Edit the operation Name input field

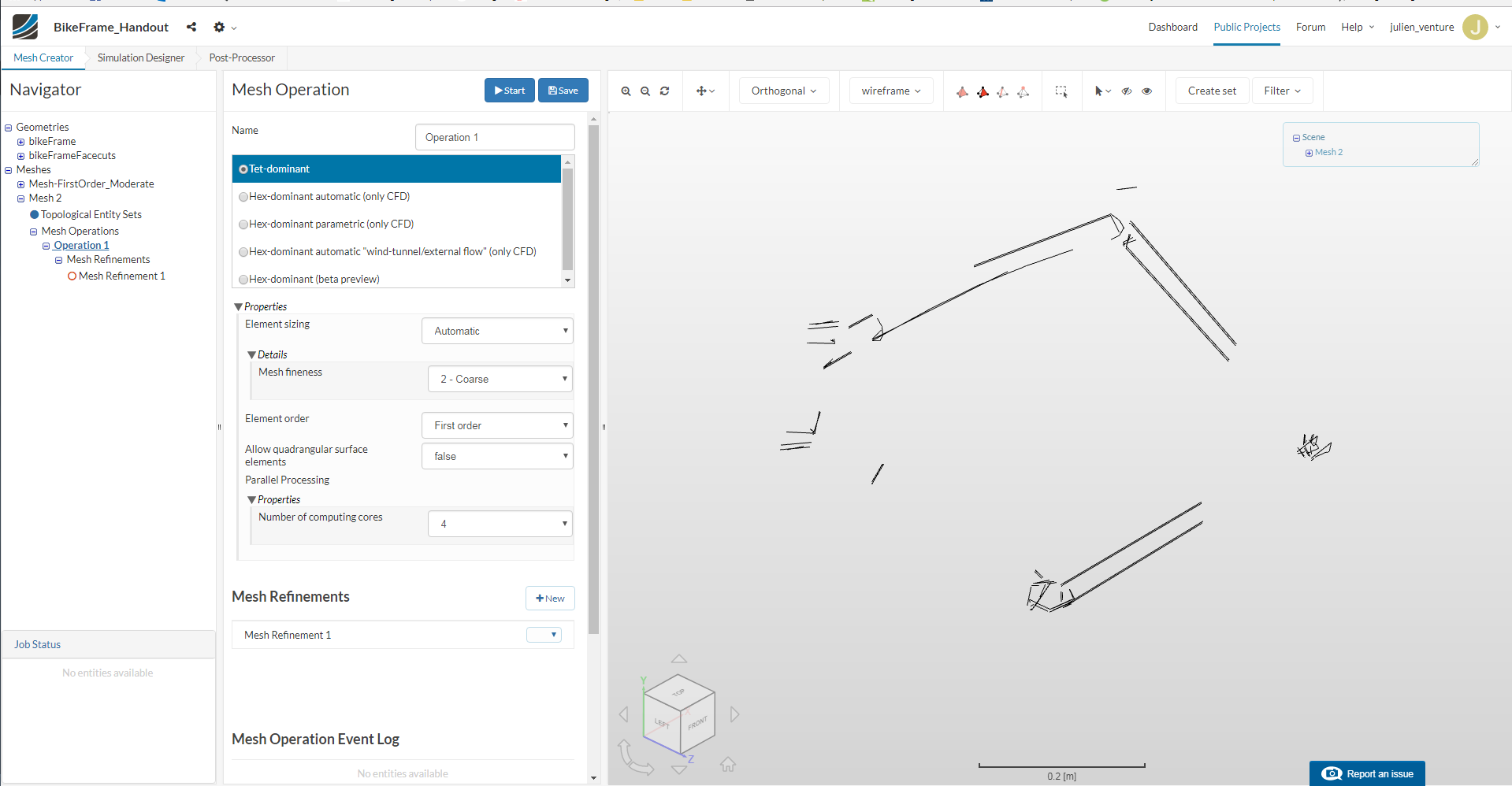(x=495, y=137)
